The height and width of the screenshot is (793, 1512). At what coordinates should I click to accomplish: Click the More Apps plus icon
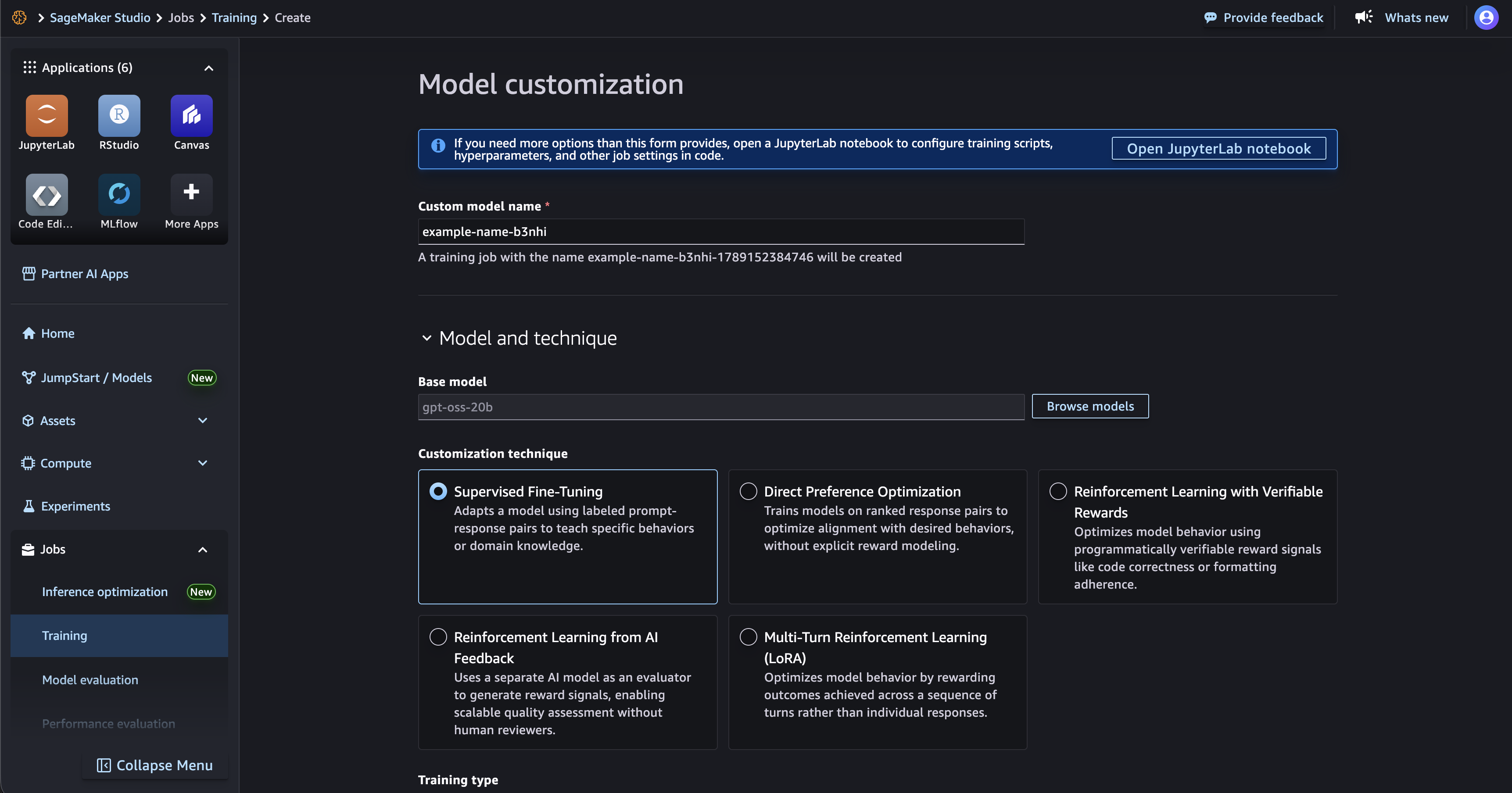191,192
